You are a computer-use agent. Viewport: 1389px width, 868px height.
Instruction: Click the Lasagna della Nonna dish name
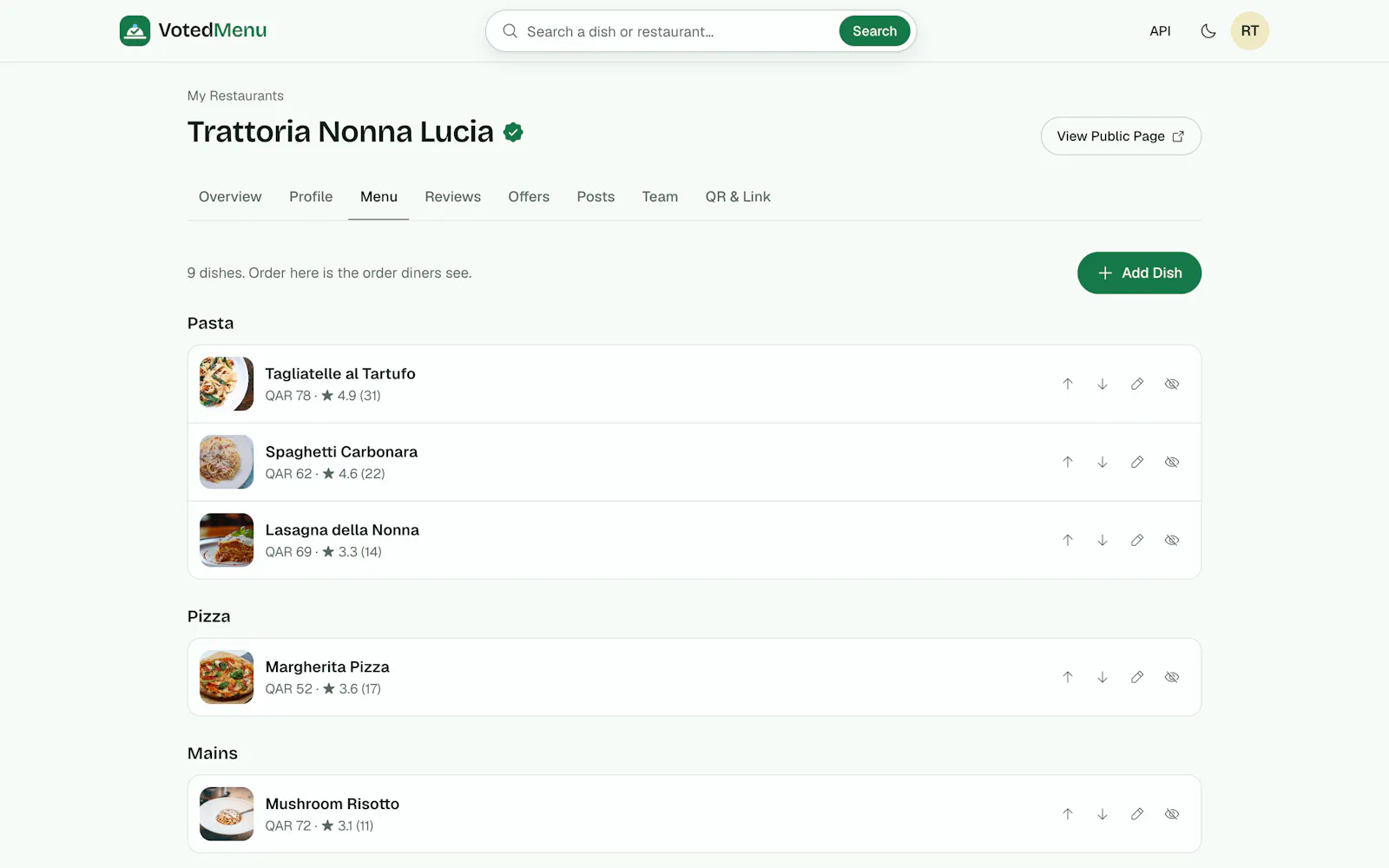click(342, 530)
